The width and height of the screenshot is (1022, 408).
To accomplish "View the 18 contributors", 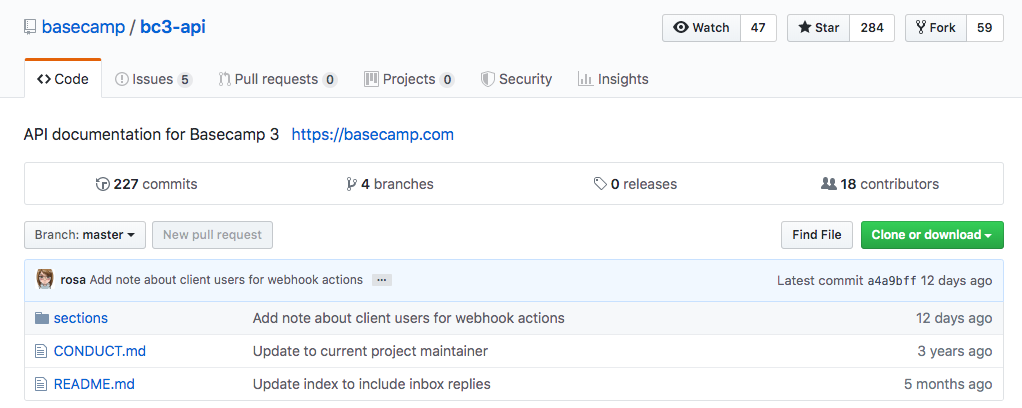I will point(880,184).
